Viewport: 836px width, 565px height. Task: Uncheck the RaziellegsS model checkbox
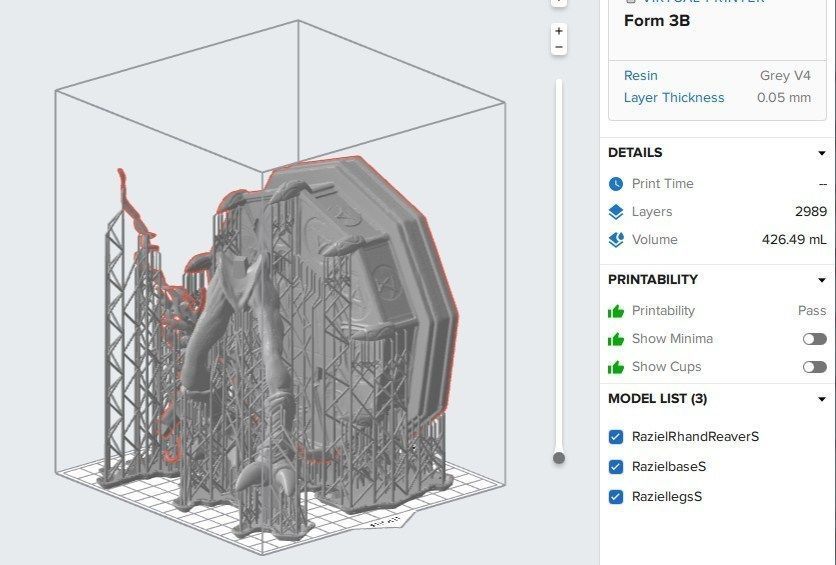616,497
